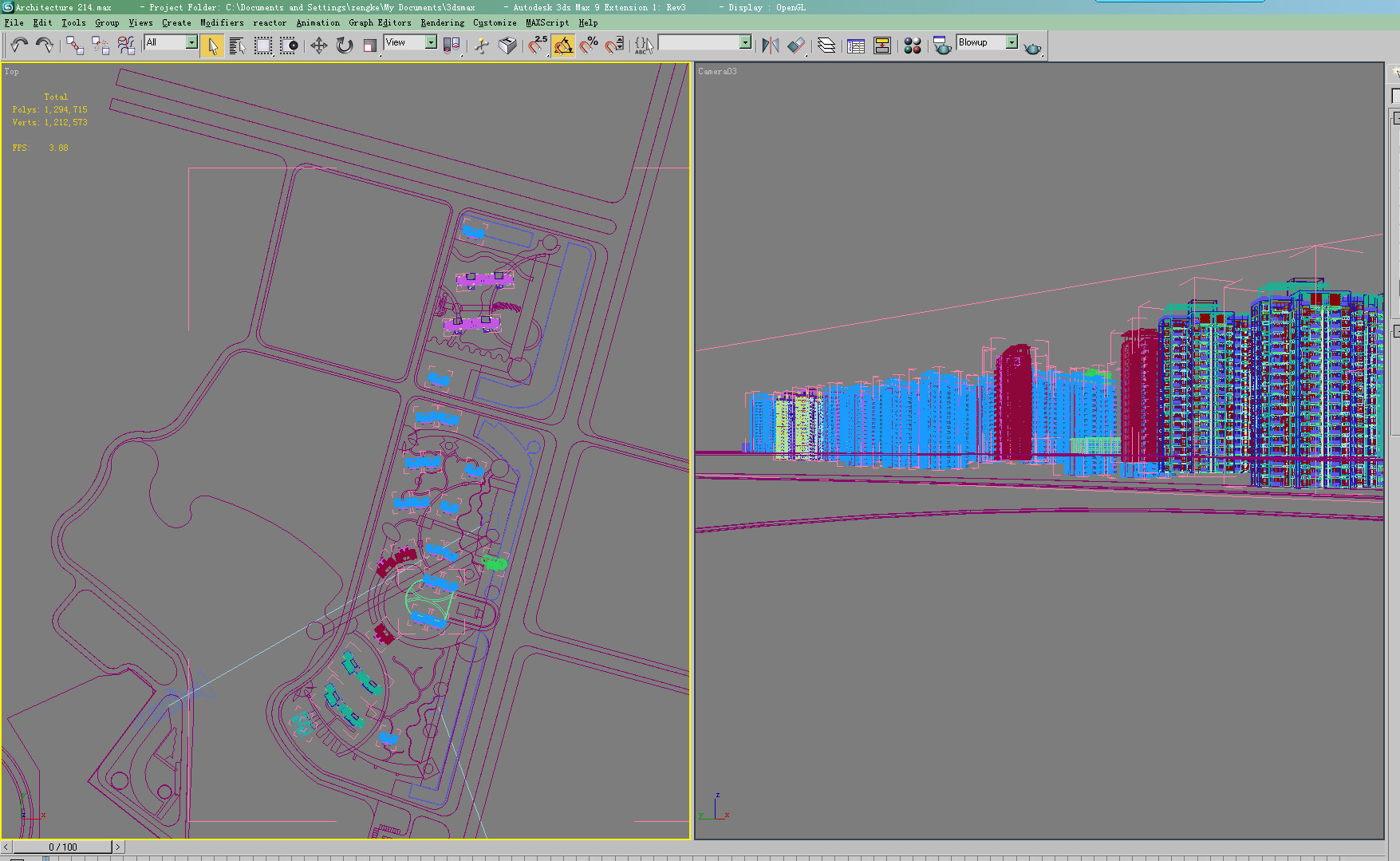Click the Top viewport label

point(11,72)
